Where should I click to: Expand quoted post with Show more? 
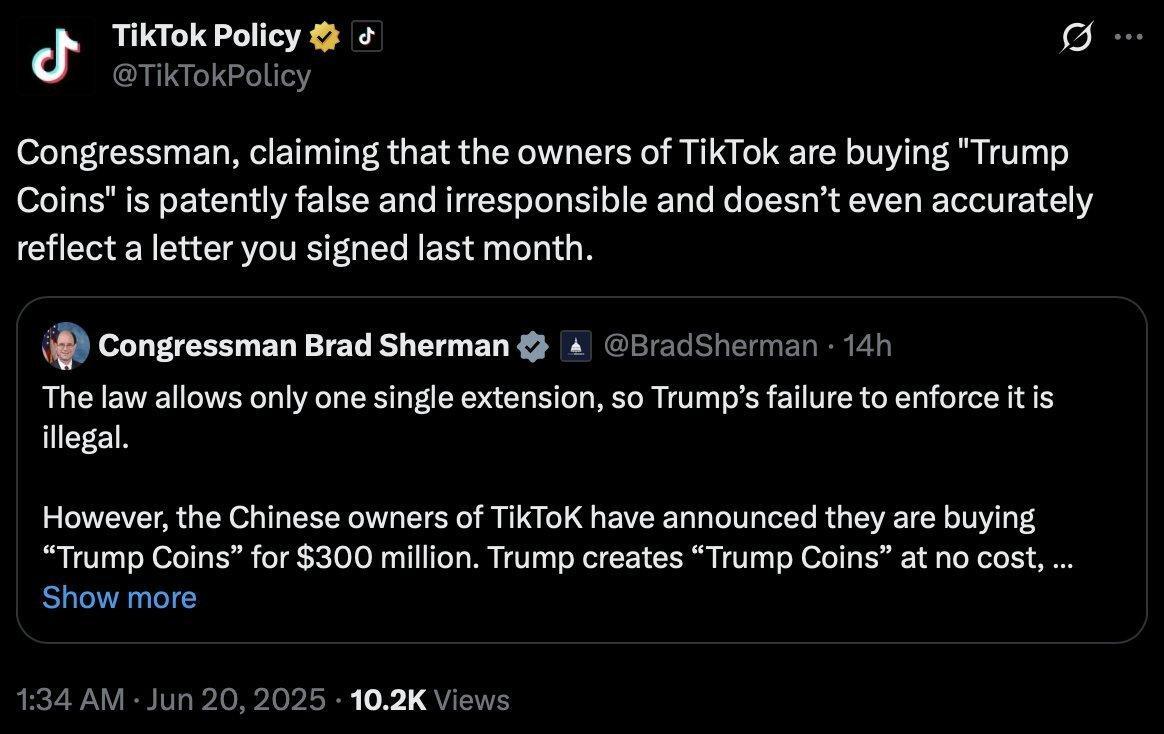click(x=120, y=597)
